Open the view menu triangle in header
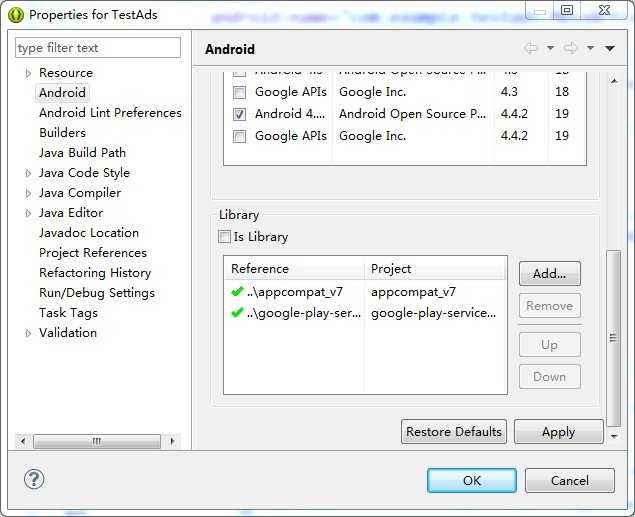 point(610,49)
